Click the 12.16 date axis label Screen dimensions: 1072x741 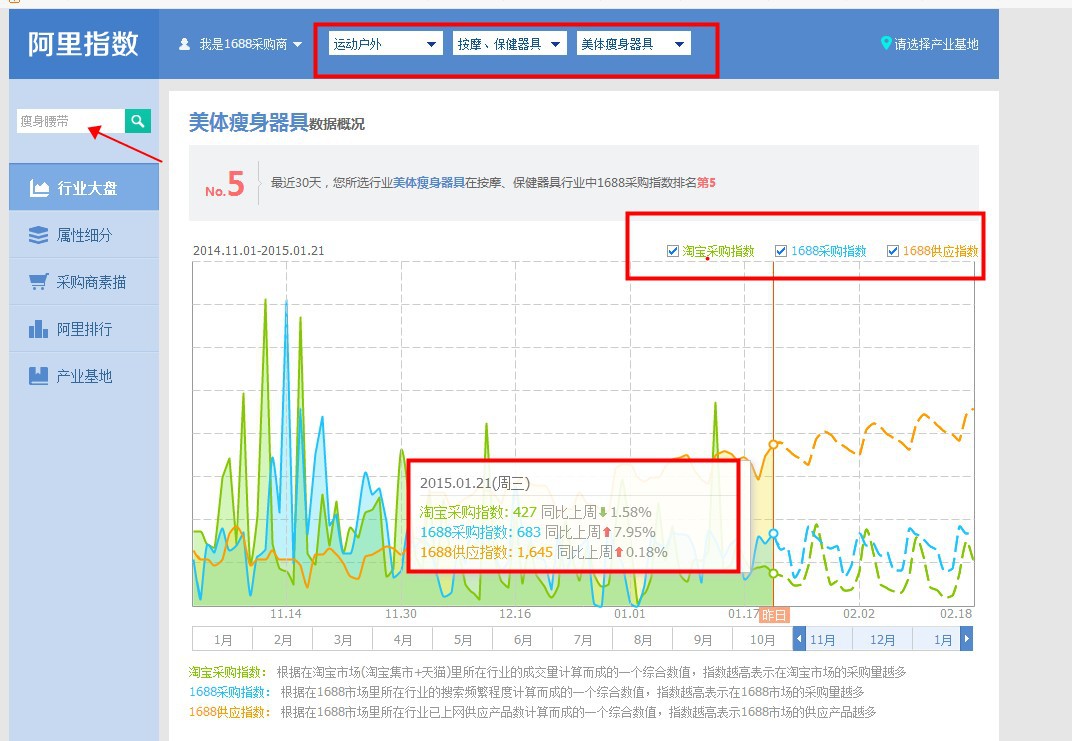pos(515,614)
